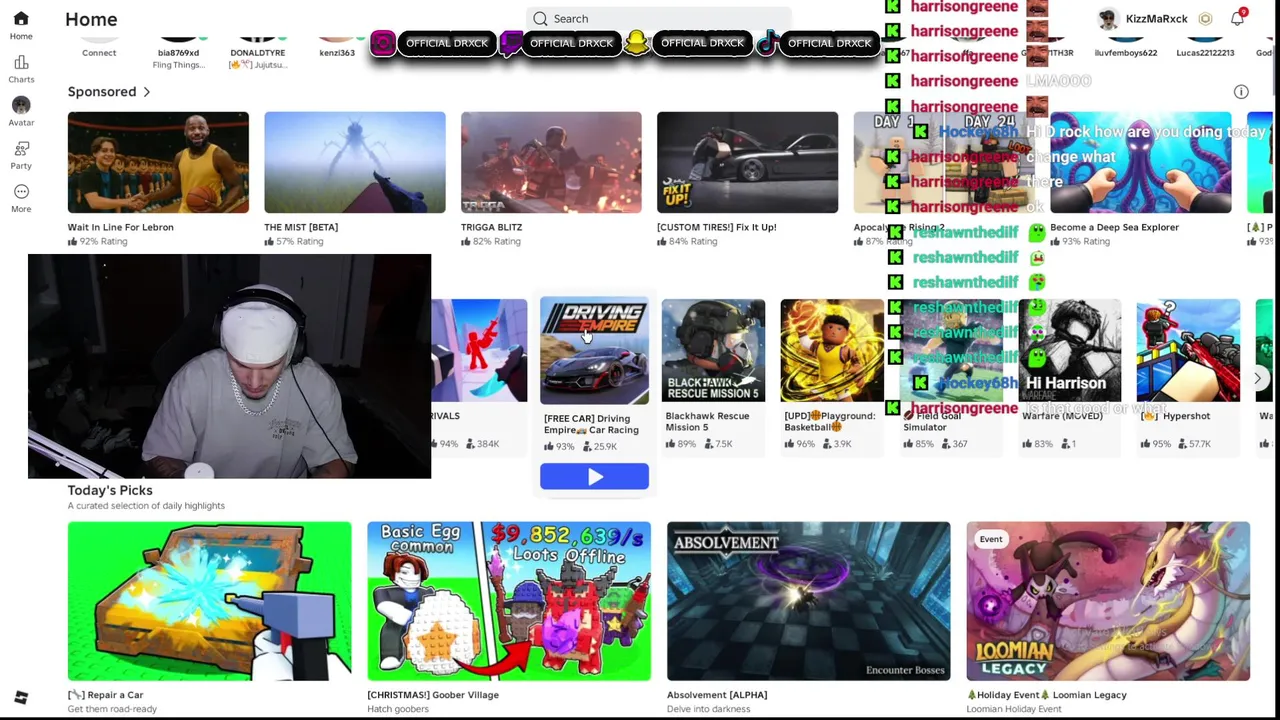Viewport: 1280px width, 720px height.
Task: Click Wait In Line For Lebron title
Action: [121, 227]
